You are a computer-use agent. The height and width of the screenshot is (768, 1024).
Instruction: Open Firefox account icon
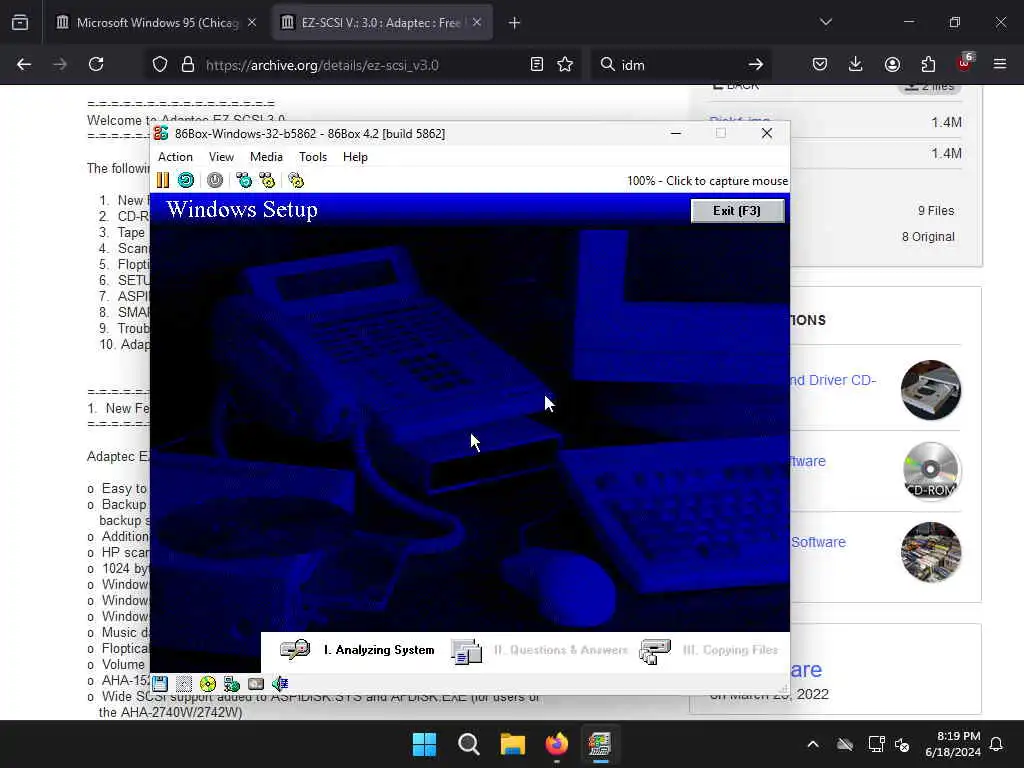coord(892,64)
